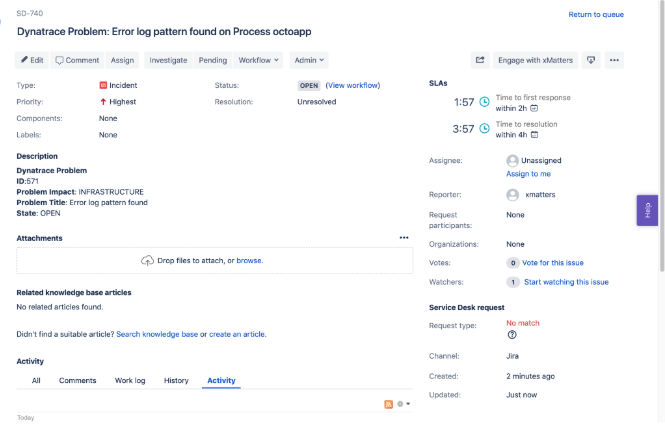The width and height of the screenshot is (665, 425).
Task: Click Engage with xMatters button
Action: coord(535,60)
